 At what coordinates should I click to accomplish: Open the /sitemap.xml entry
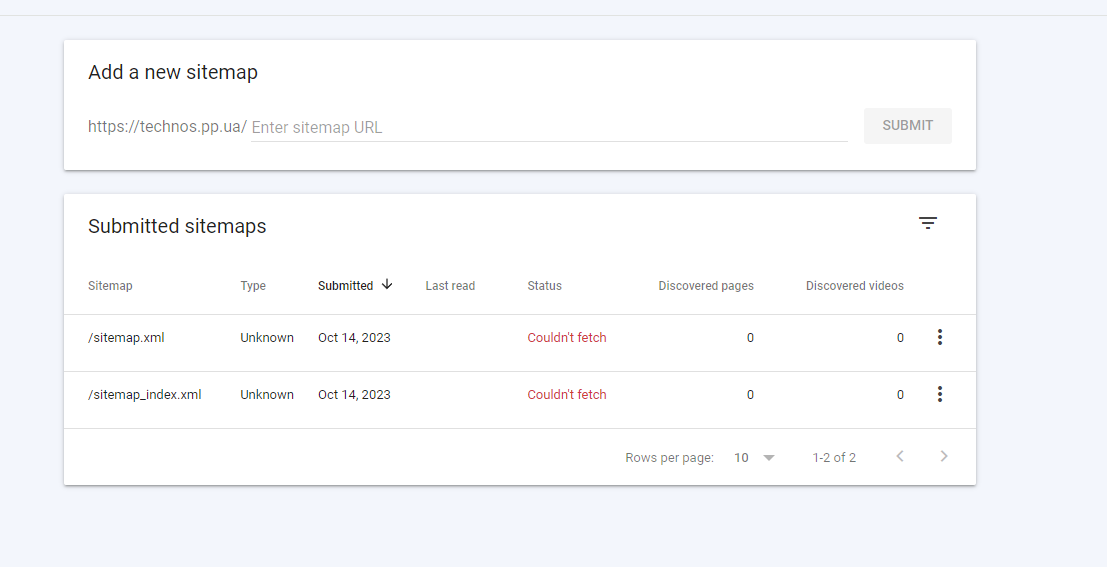(126, 338)
